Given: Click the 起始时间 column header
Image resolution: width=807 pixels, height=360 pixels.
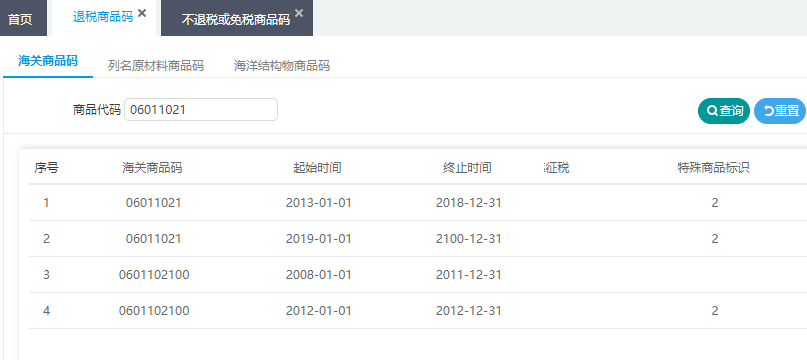Looking at the screenshot, I should [x=318, y=168].
